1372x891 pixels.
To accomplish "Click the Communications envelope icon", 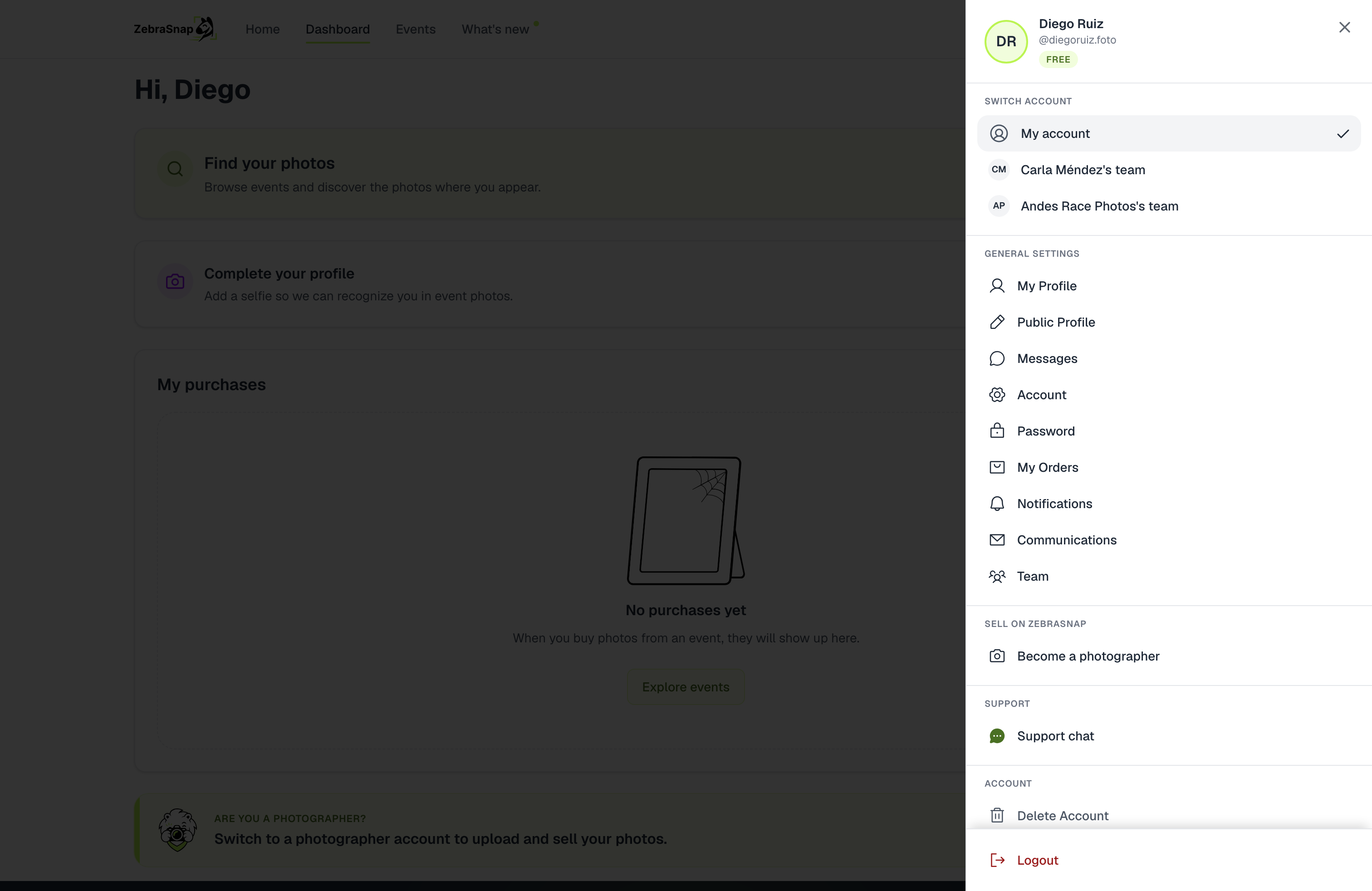I will point(997,540).
